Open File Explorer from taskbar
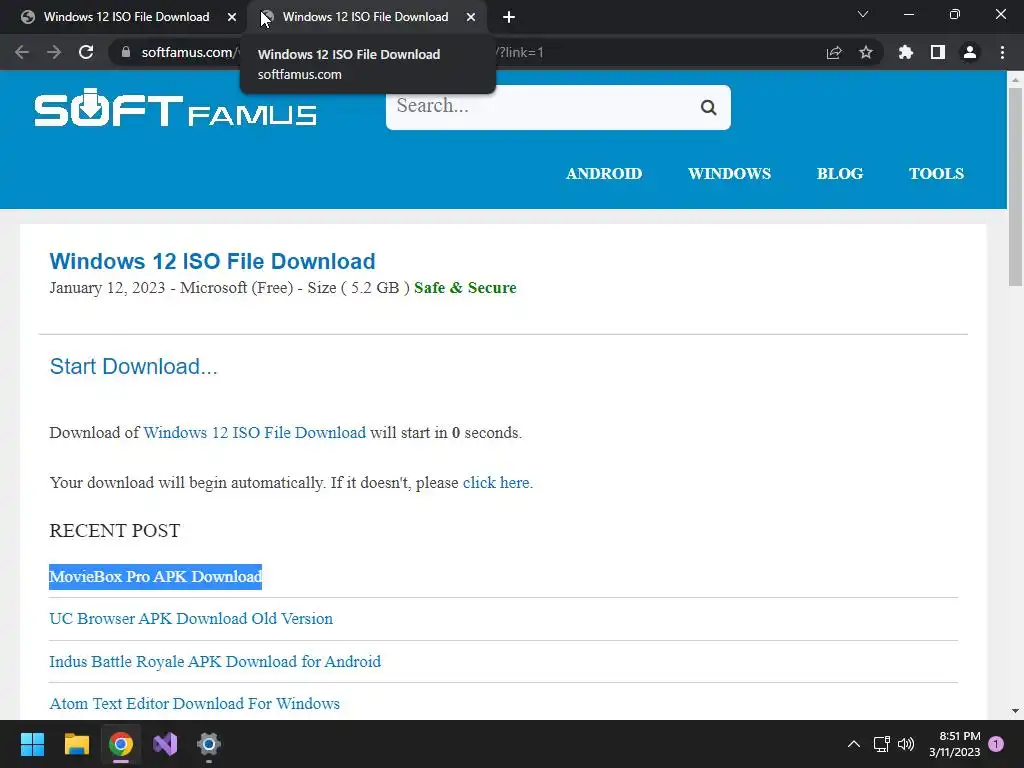The width and height of the screenshot is (1024, 768). (76, 744)
